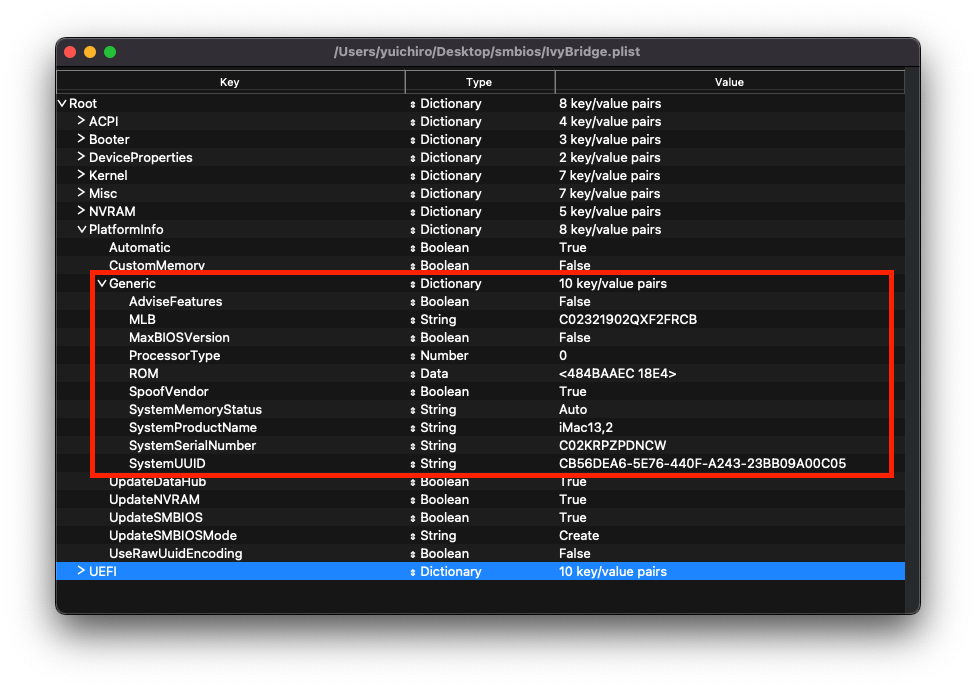Open type popup for Automatic row

point(413,248)
